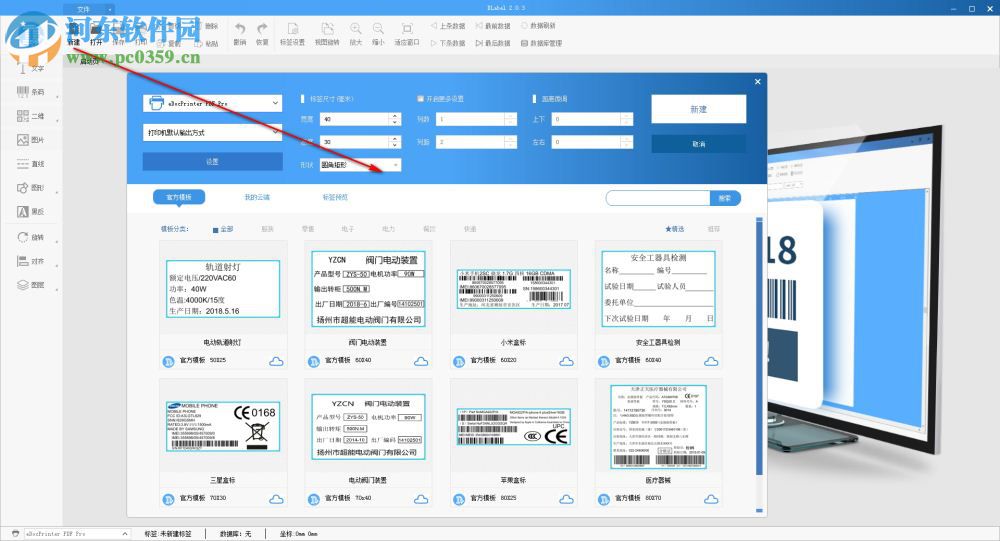The width and height of the screenshot is (1000, 541).
Task: Increase label width value with stepper
Action: [x=395, y=116]
